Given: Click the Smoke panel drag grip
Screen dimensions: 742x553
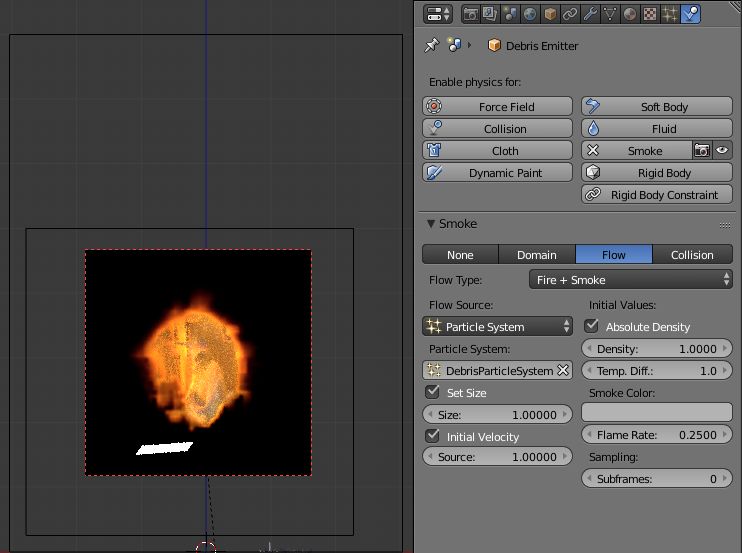Looking at the screenshot, I should 724,225.
